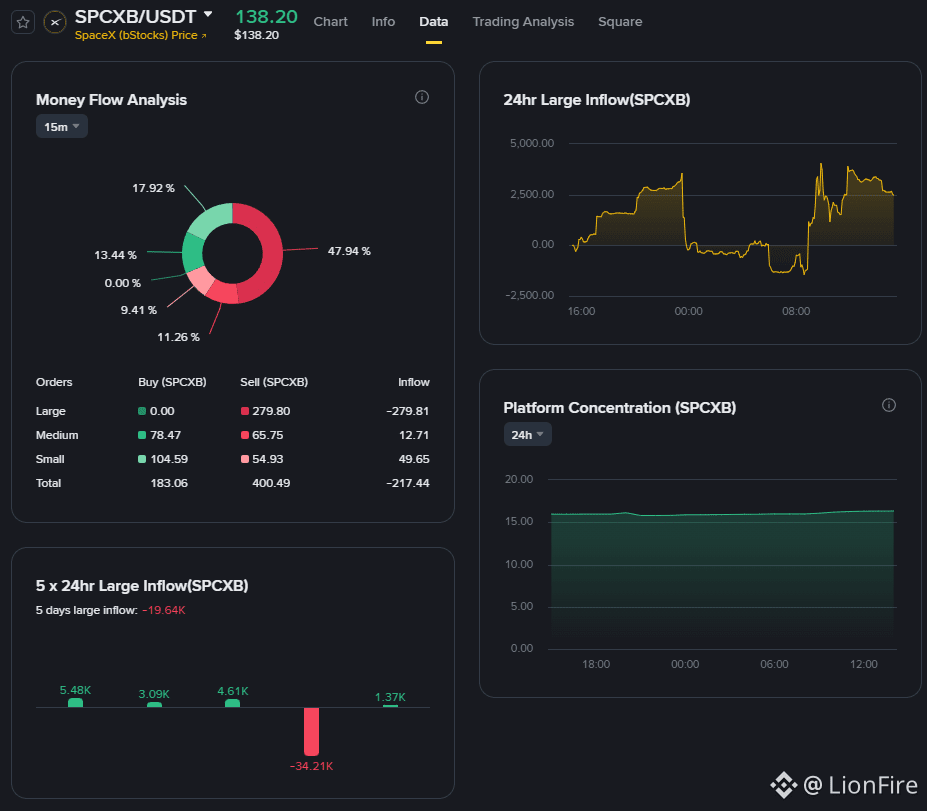Image resolution: width=927 pixels, height=811 pixels.
Task: Click the green Large buy legend square
Action: [142, 411]
